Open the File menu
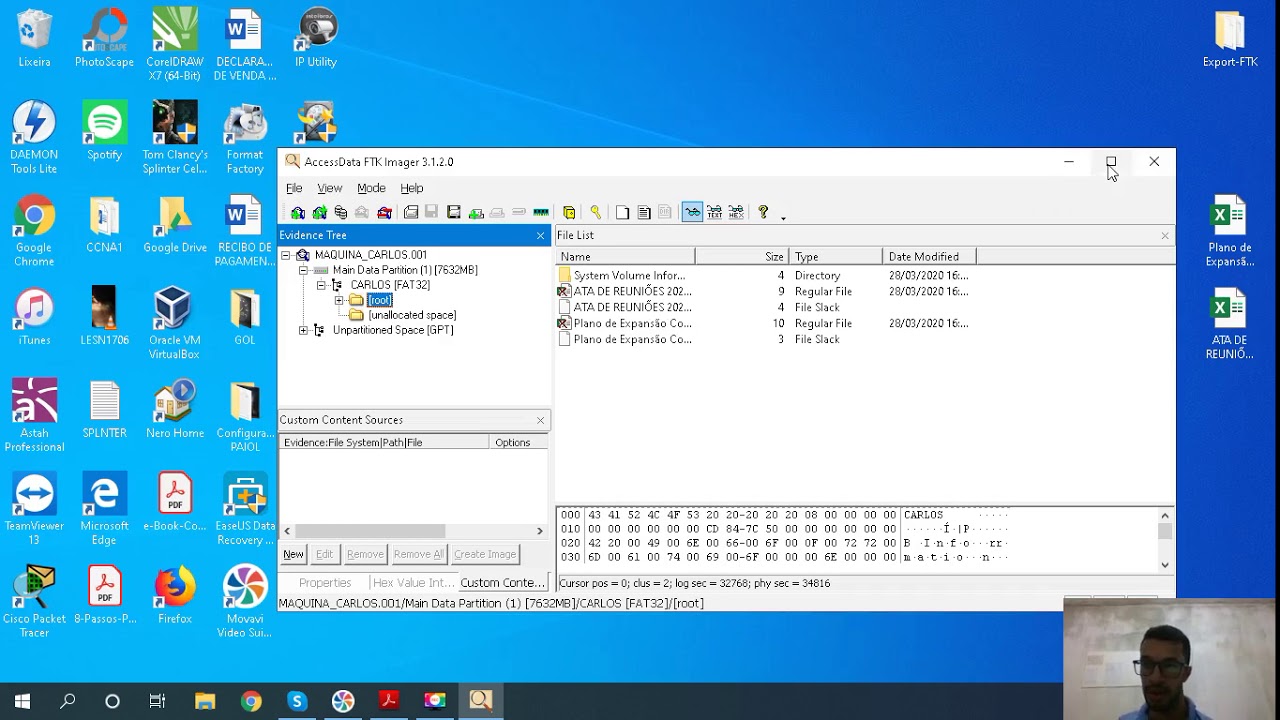The height and width of the screenshot is (720, 1280). point(294,188)
